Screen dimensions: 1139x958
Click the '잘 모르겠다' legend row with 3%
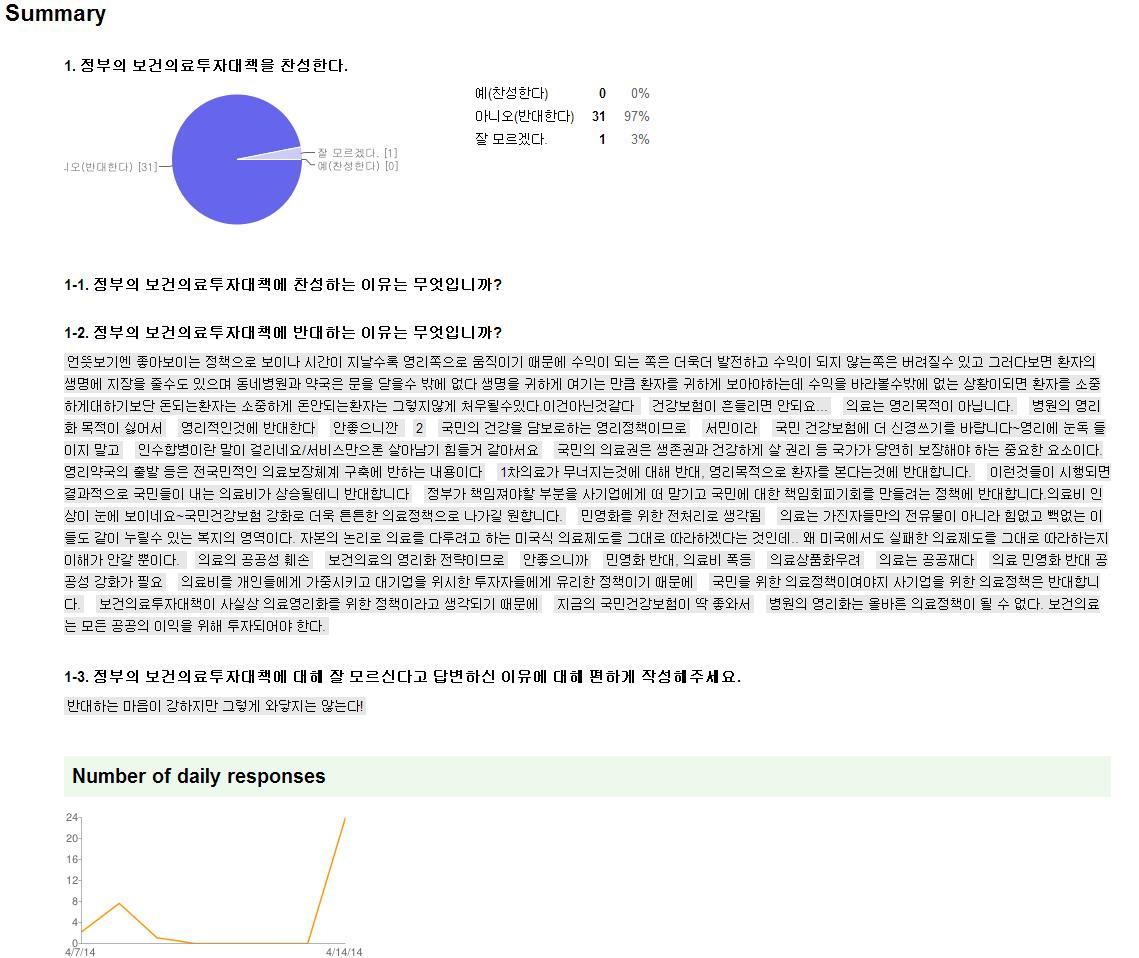pyautogui.click(x=562, y=139)
